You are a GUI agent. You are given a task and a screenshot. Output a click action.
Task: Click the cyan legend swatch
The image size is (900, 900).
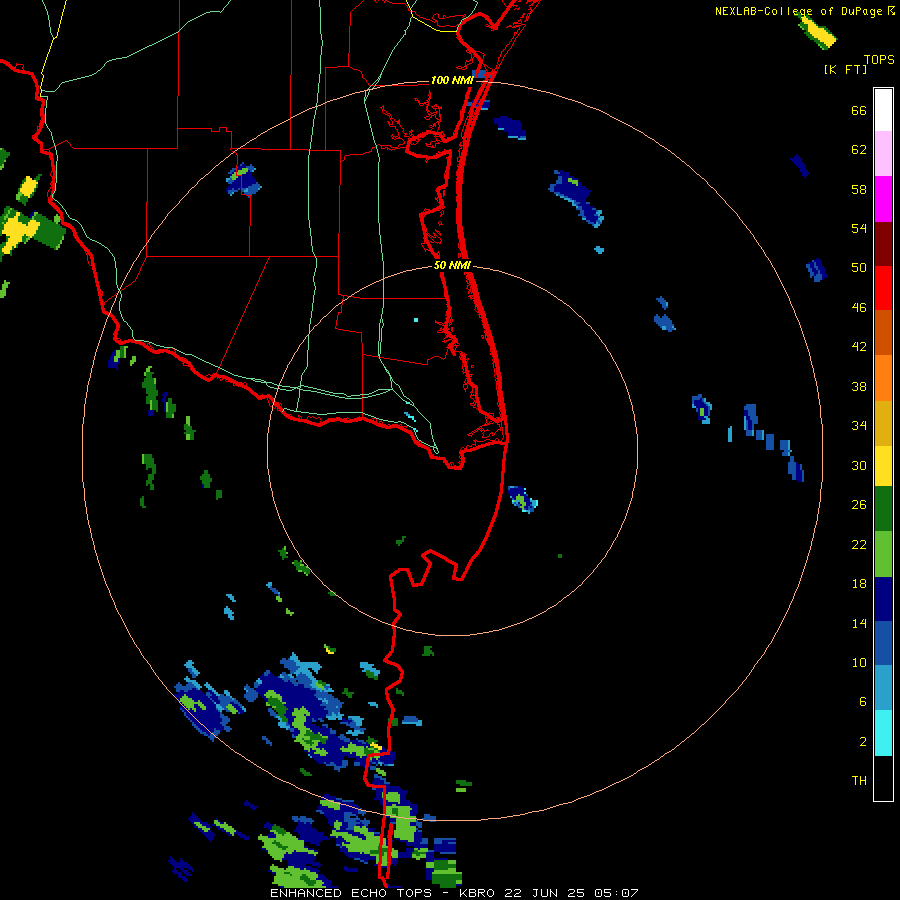click(883, 733)
